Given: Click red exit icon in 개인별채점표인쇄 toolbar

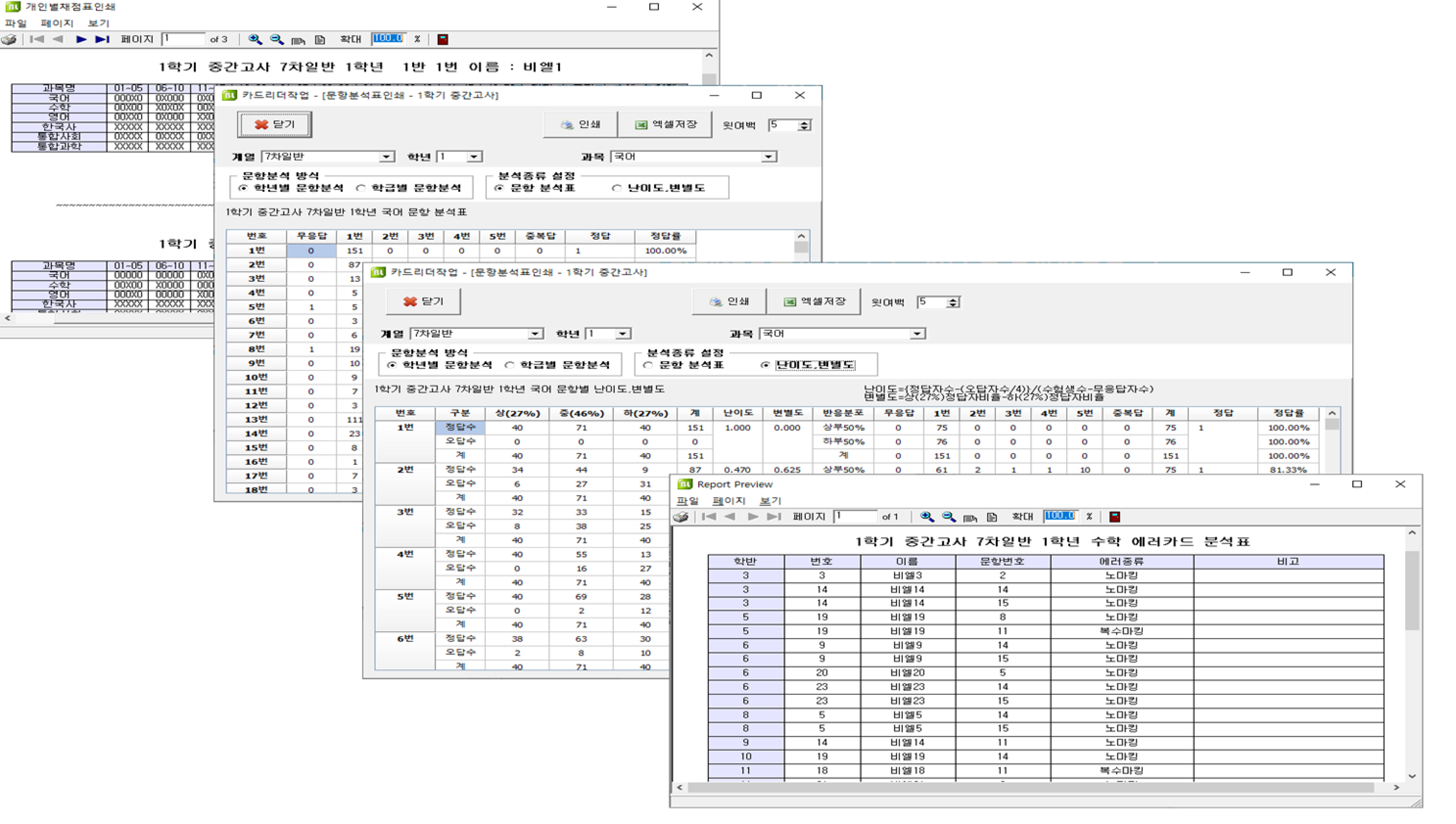Looking at the screenshot, I should 443,39.
